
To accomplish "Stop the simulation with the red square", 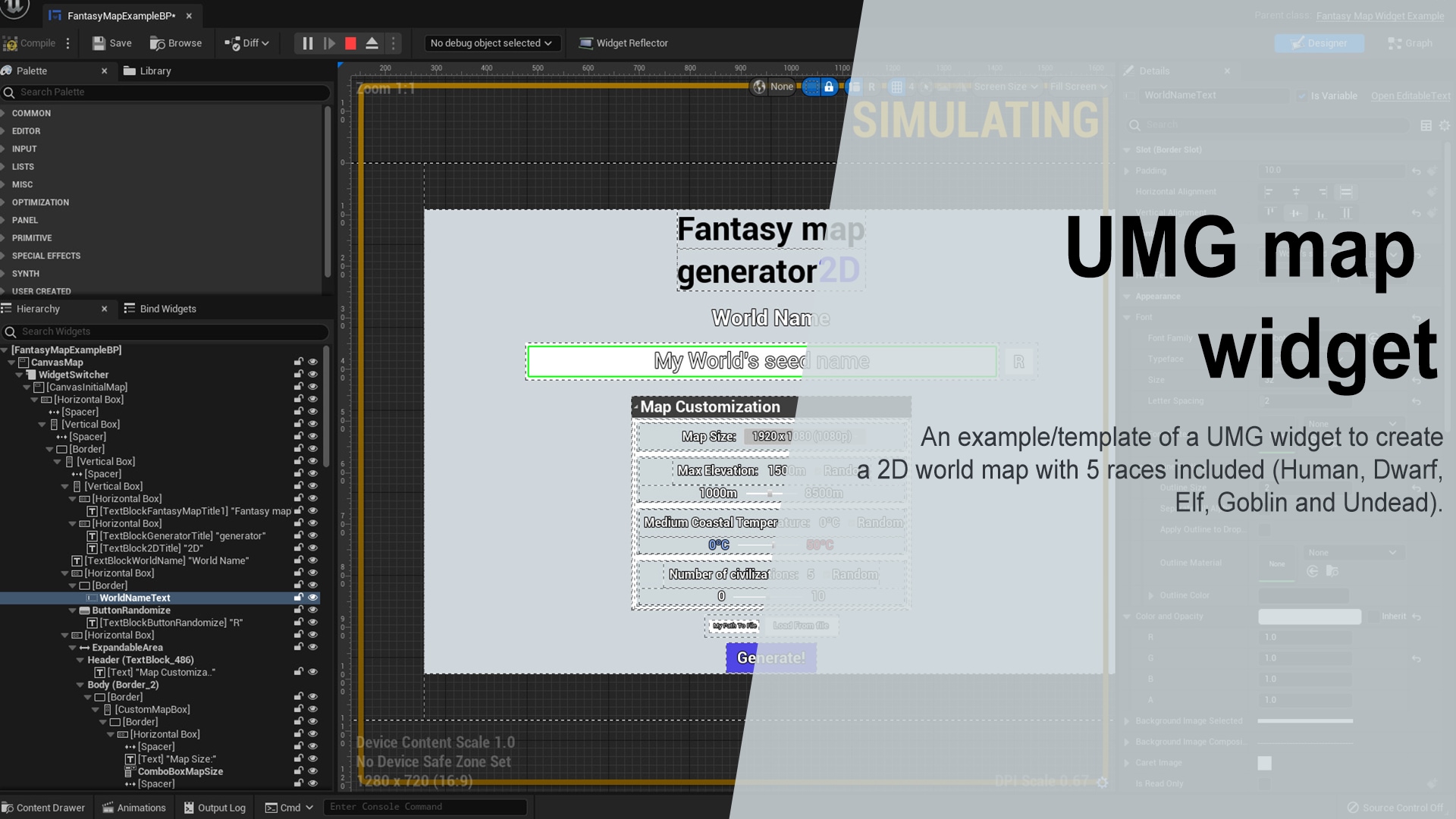I will (x=350, y=43).
